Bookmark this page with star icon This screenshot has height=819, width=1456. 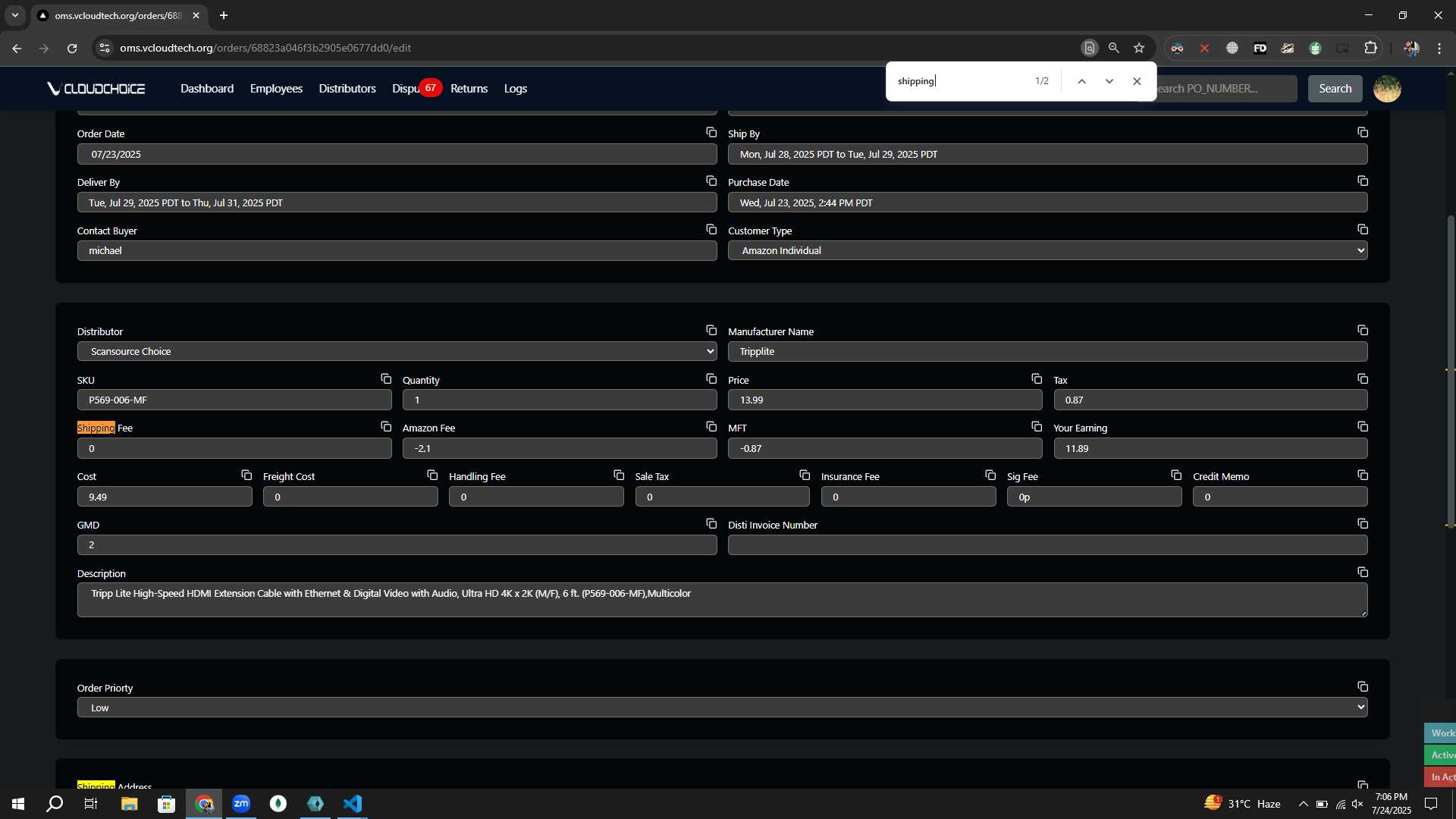point(1139,48)
